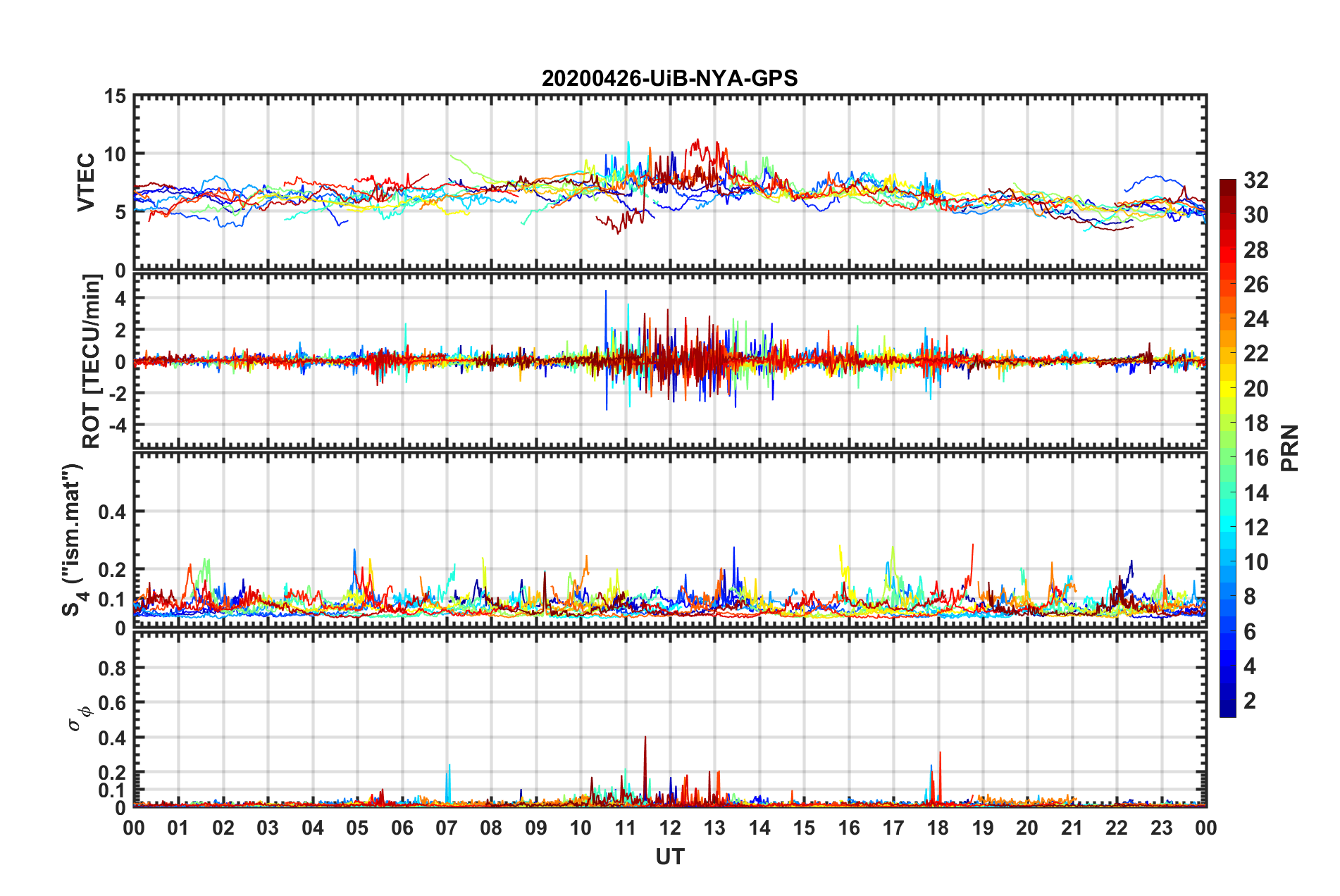Image resolution: width=1340 pixels, height=896 pixels.
Task: Click the green section of PRN colorbar near 16
Action: [x=1227, y=458]
